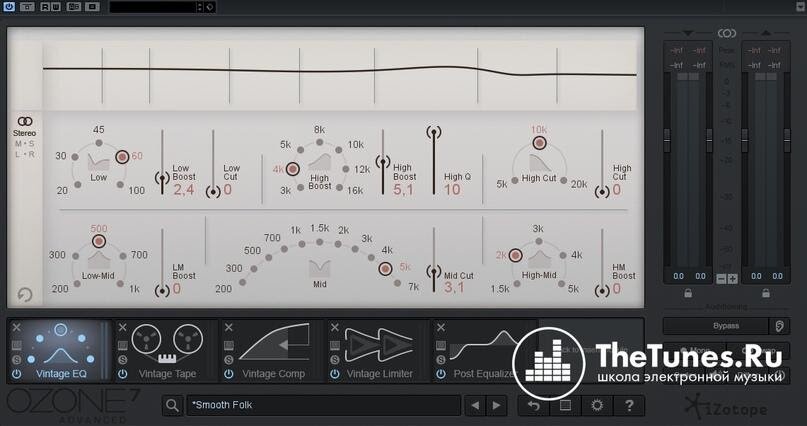Click the input/output link icon above meters
The height and width of the screenshot is (426, 807).
coord(727,33)
